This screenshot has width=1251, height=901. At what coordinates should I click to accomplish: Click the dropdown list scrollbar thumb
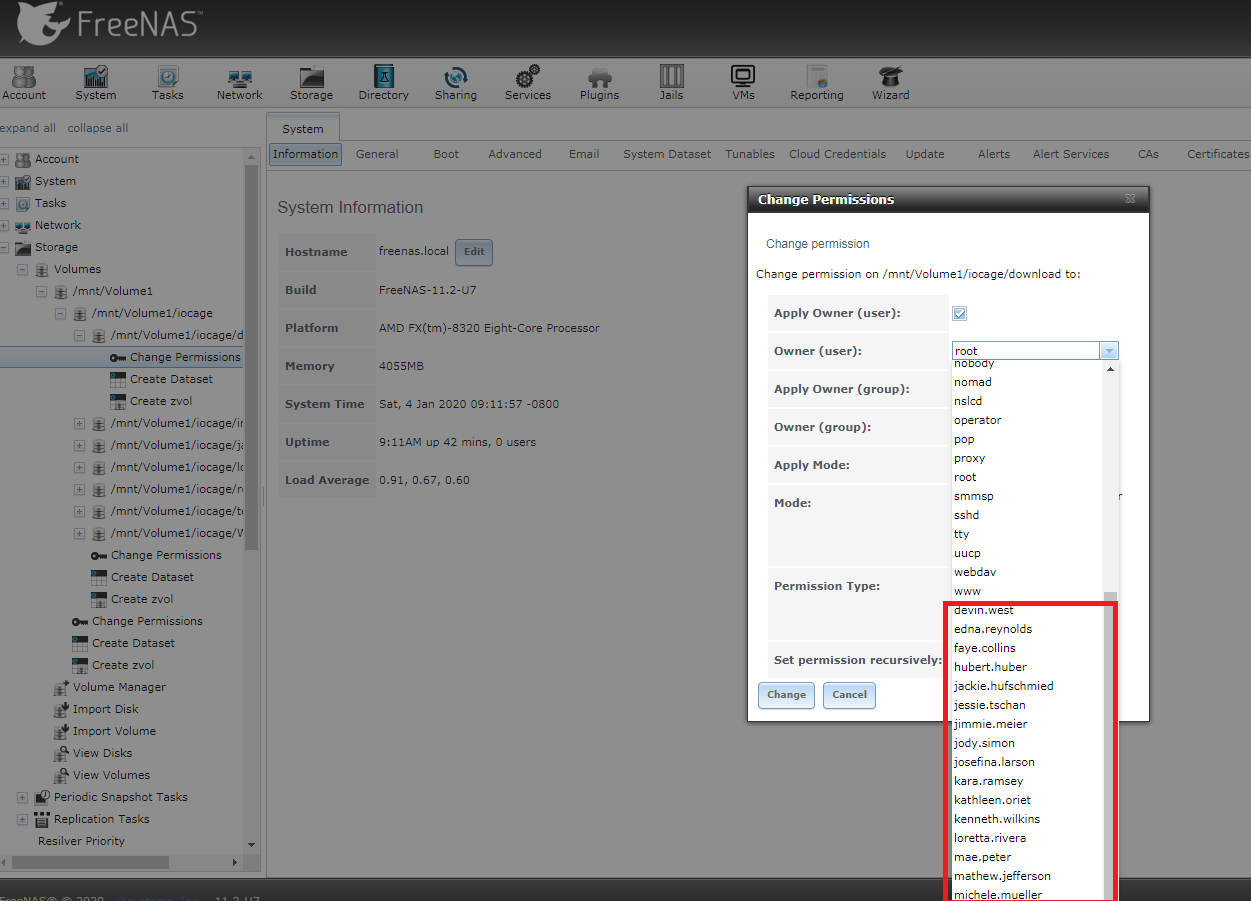pos(1109,745)
